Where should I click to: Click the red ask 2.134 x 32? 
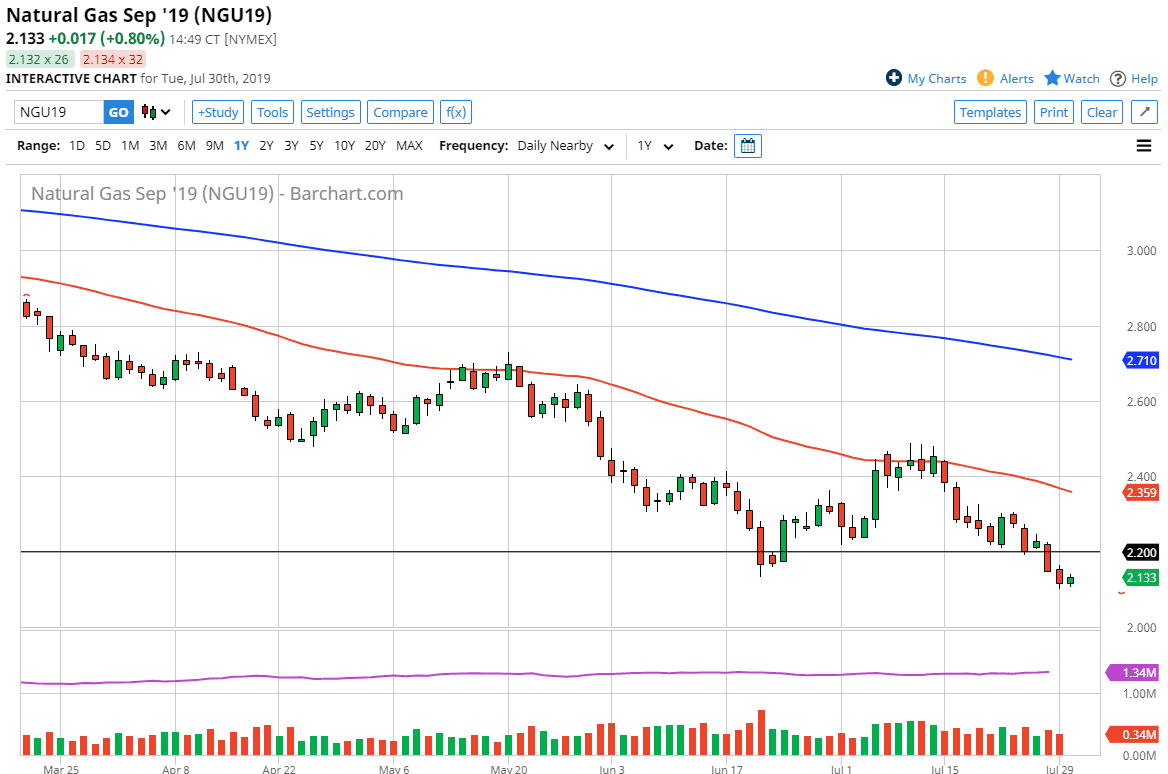tap(112, 60)
